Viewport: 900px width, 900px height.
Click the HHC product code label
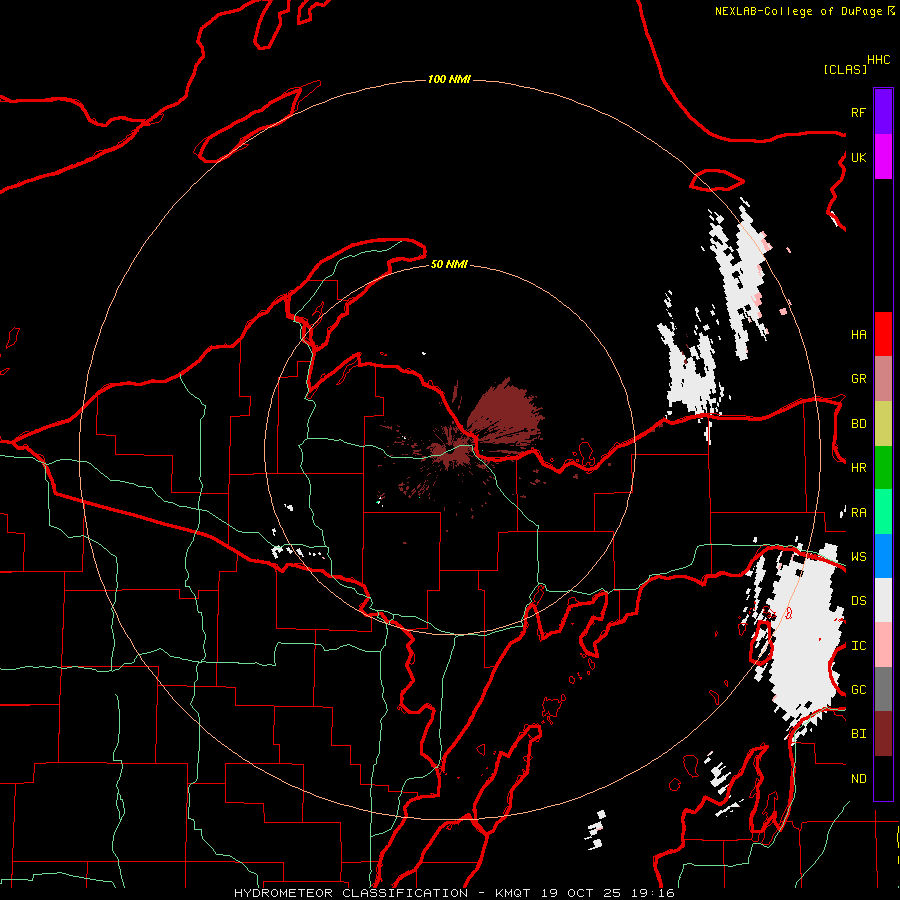pyautogui.click(x=879, y=60)
